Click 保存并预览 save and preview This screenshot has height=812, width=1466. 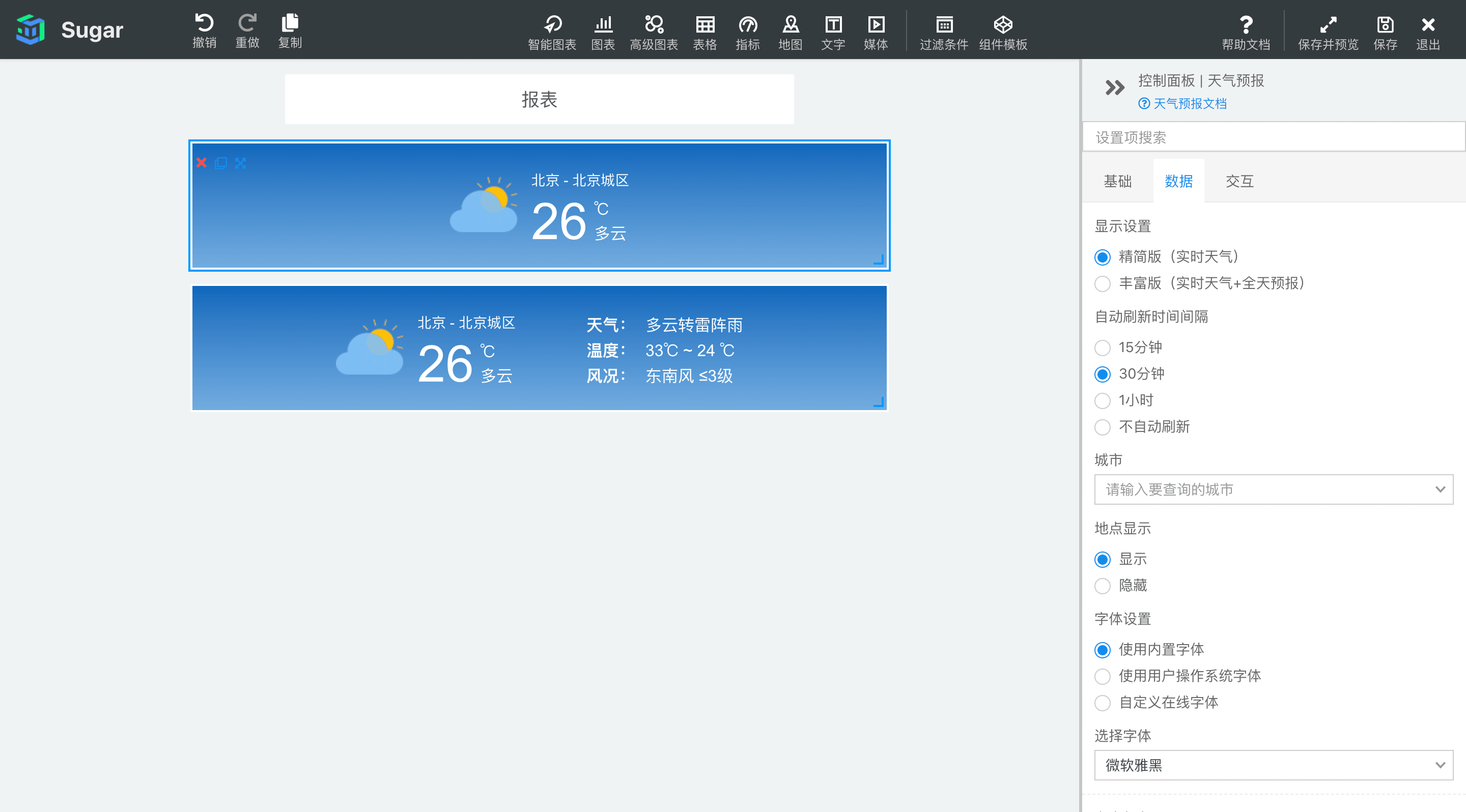[x=1328, y=33]
